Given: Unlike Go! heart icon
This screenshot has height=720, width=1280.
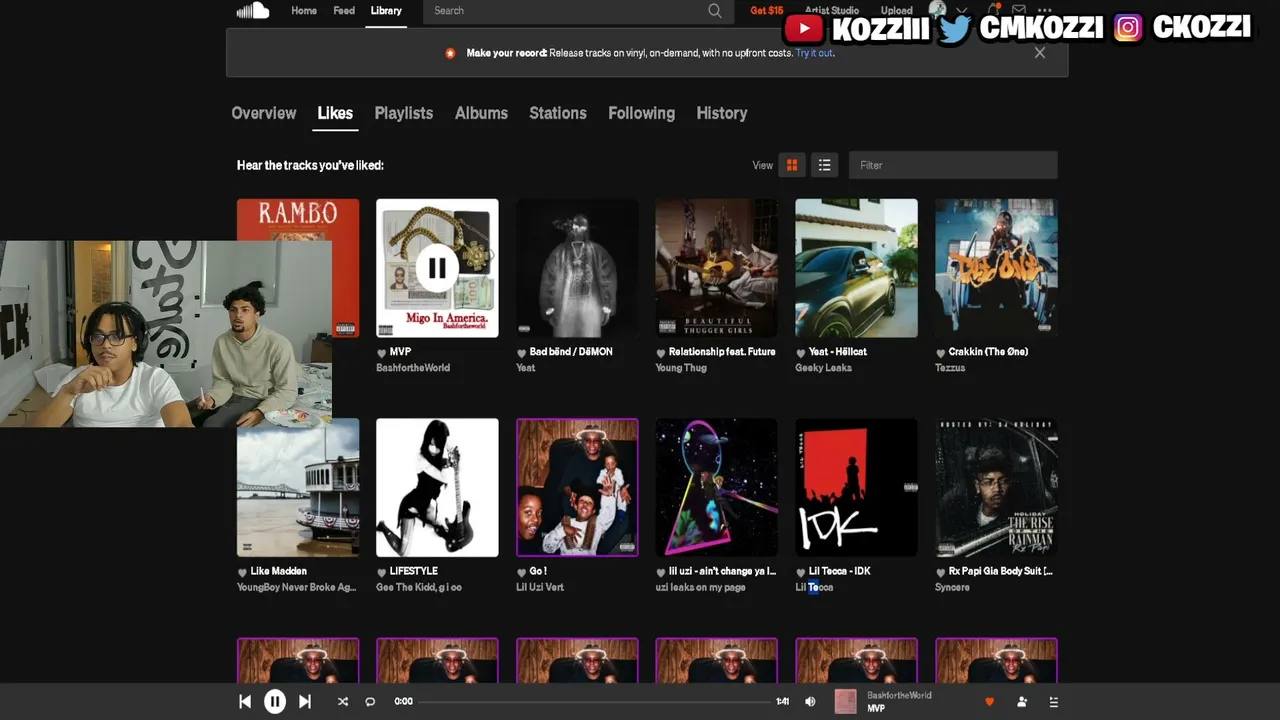Looking at the screenshot, I should coord(521,572).
